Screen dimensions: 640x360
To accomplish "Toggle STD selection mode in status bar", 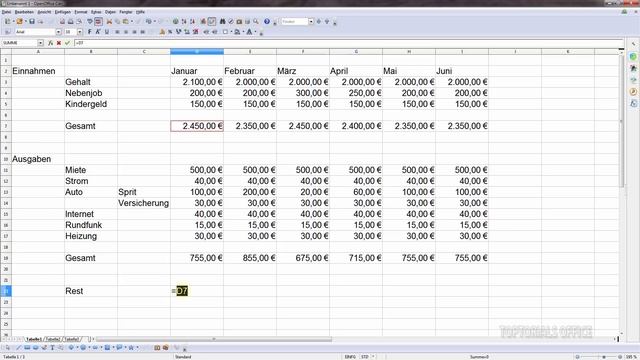I will point(364,357).
